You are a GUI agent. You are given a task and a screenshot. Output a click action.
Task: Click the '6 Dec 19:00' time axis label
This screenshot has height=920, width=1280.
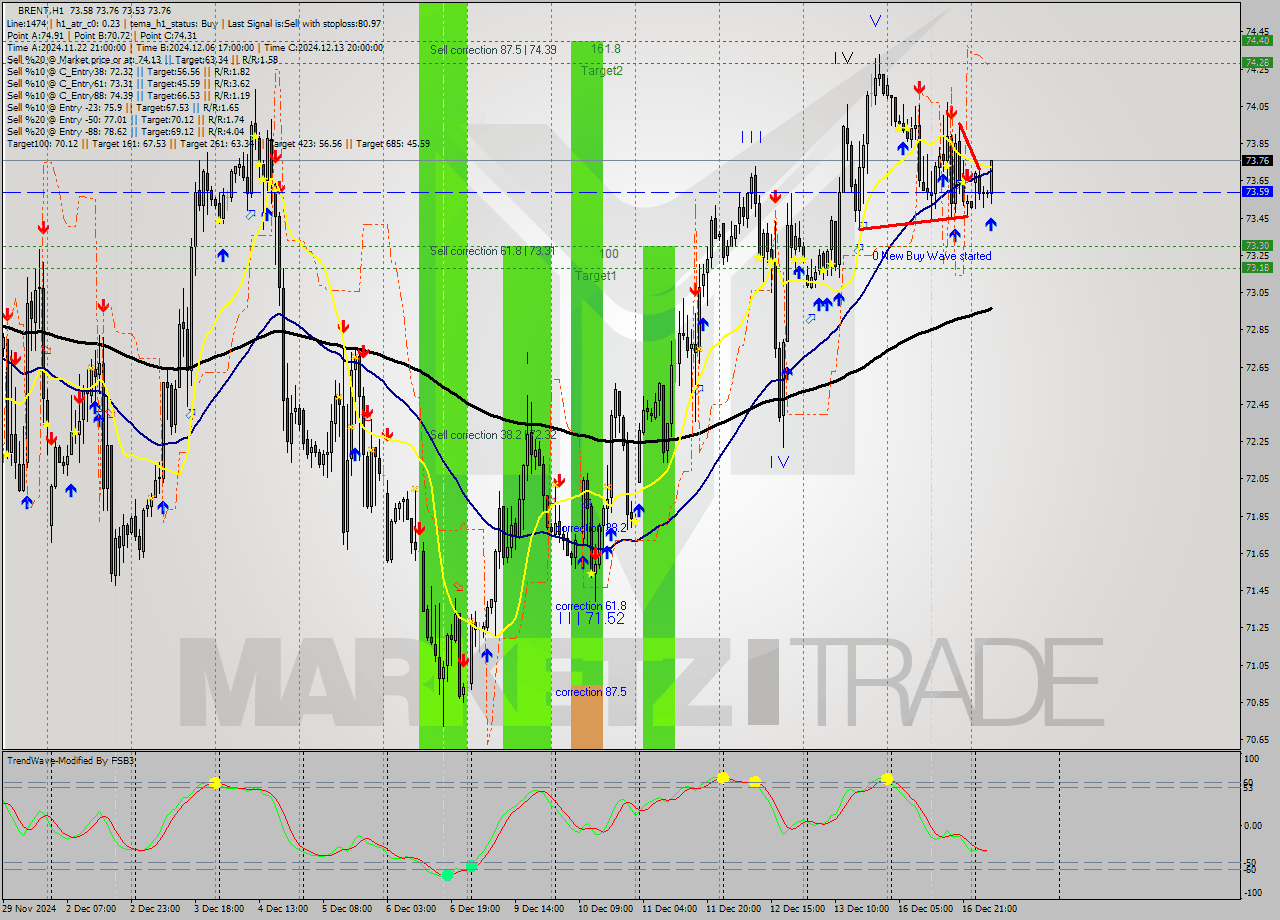click(x=475, y=909)
